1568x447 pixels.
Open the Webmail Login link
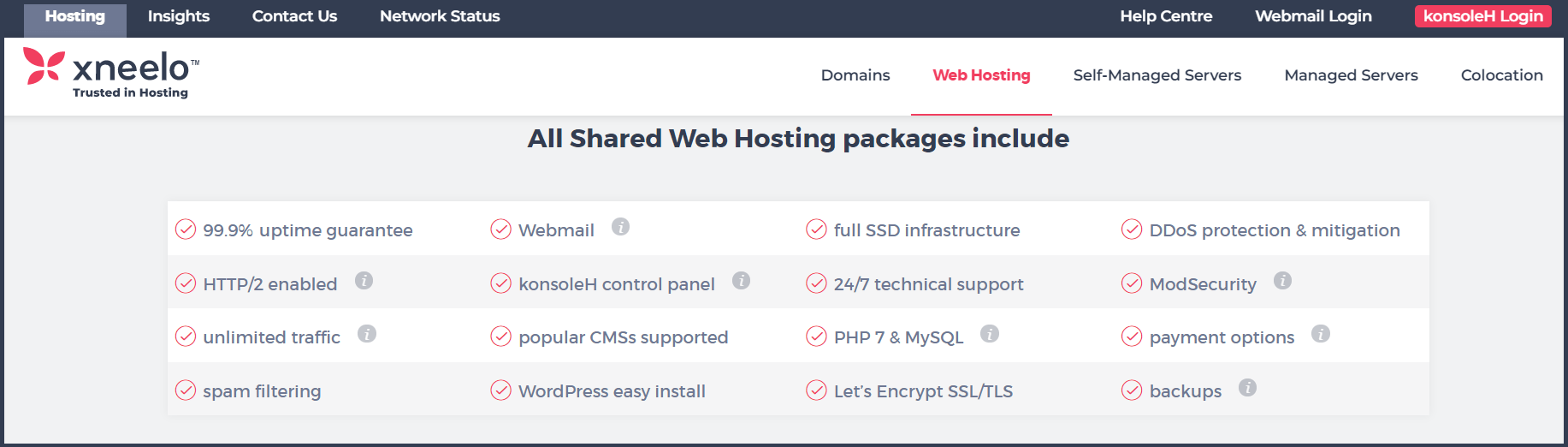pyautogui.click(x=1313, y=16)
